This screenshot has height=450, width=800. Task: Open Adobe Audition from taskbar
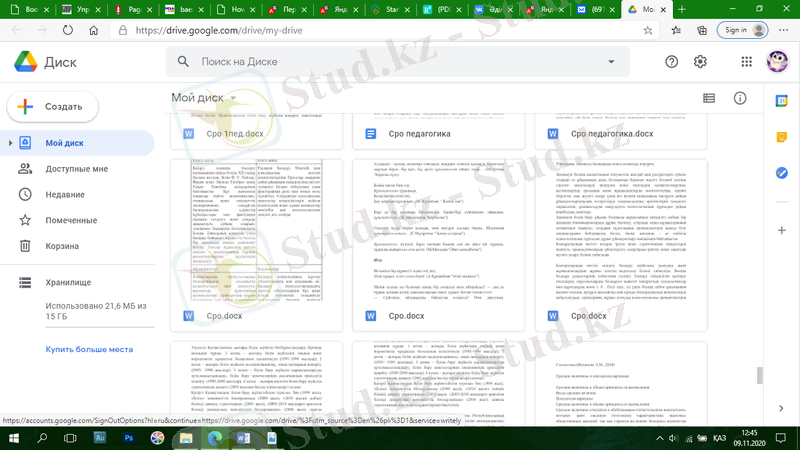point(99,438)
